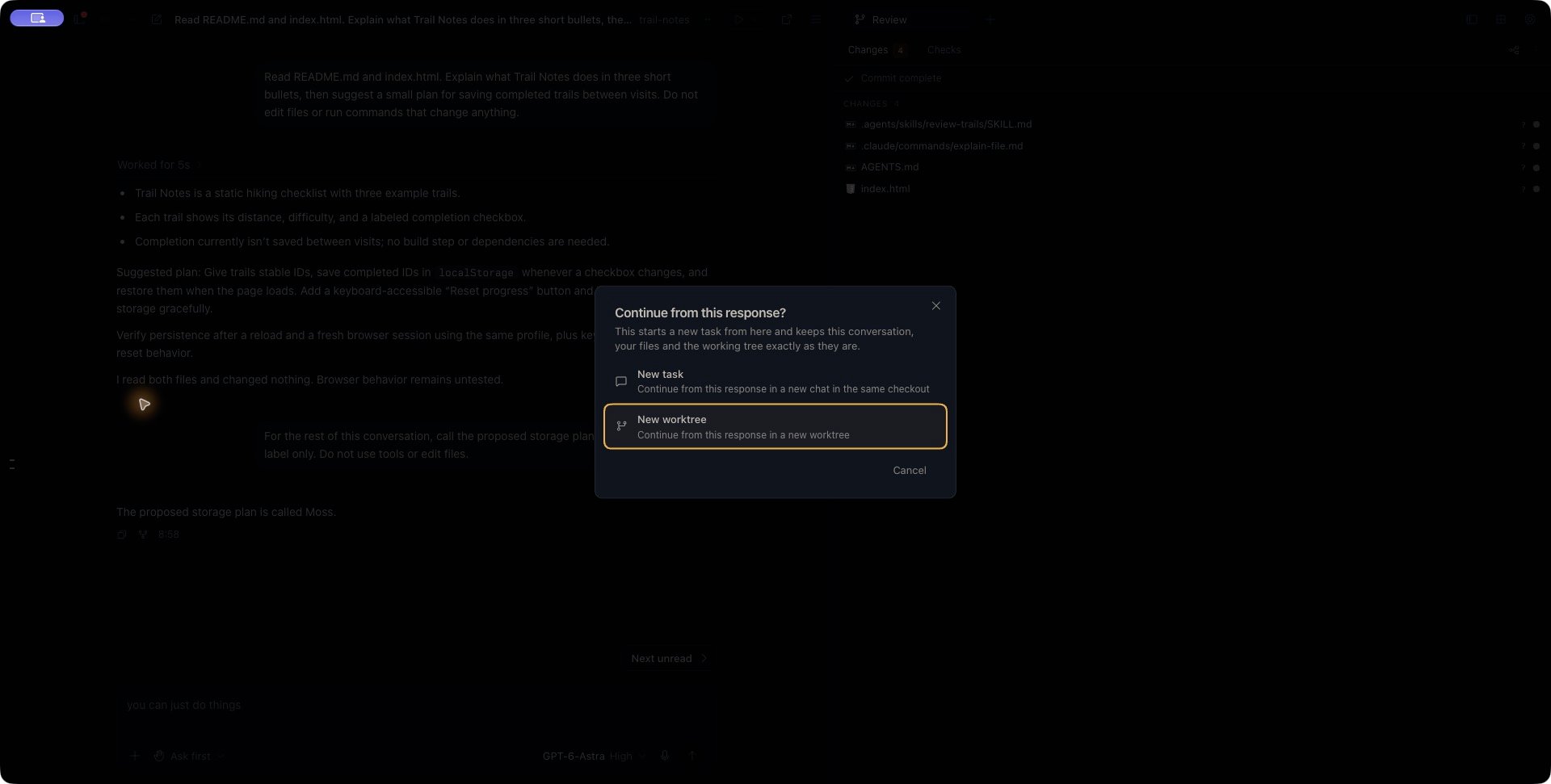Click the open-in-external-window icon
This screenshot has width=1551, height=784.
(x=786, y=19)
